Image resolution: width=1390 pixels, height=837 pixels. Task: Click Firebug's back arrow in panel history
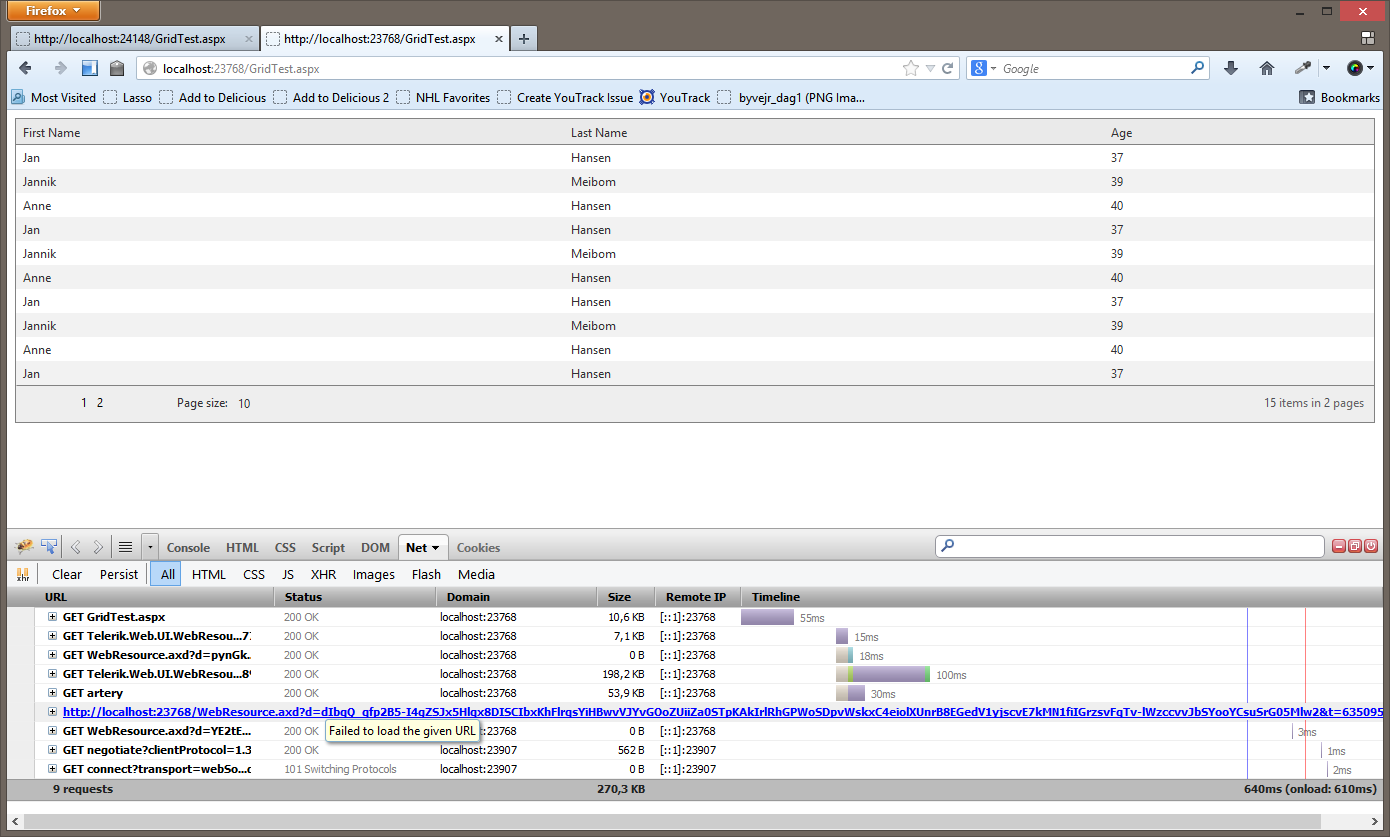tap(76, 547)
